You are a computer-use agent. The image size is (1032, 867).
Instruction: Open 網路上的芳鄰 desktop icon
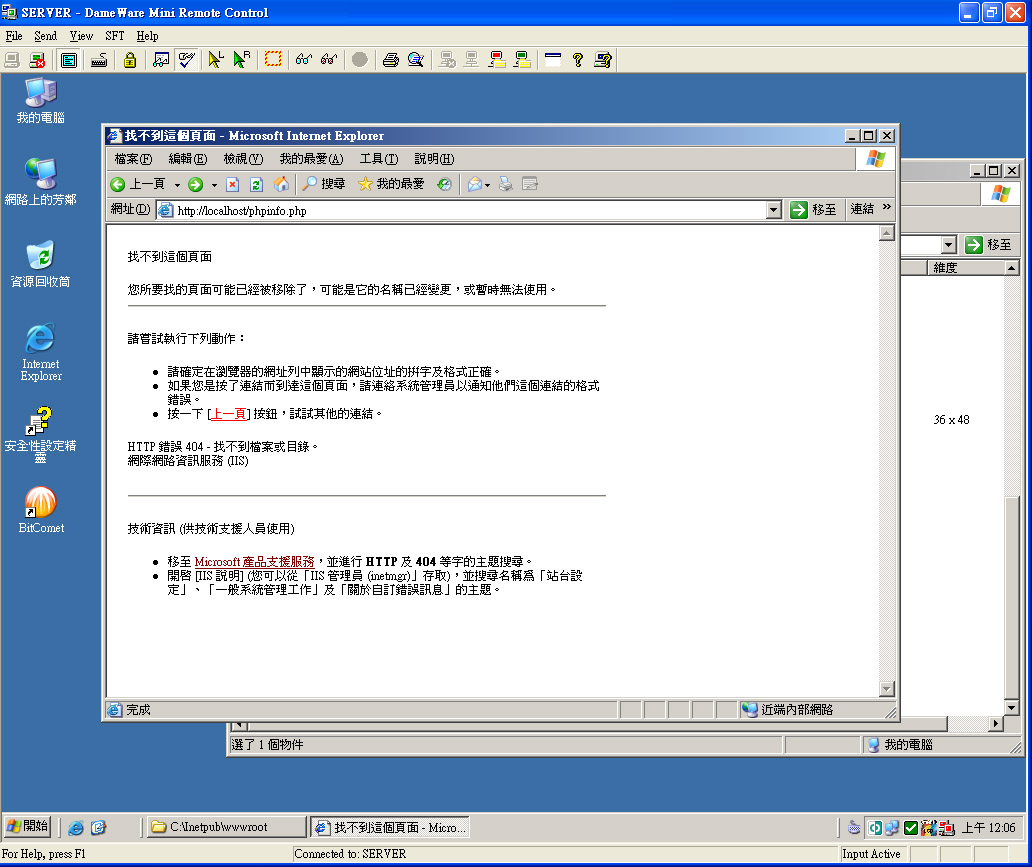[x=40, y=182]
